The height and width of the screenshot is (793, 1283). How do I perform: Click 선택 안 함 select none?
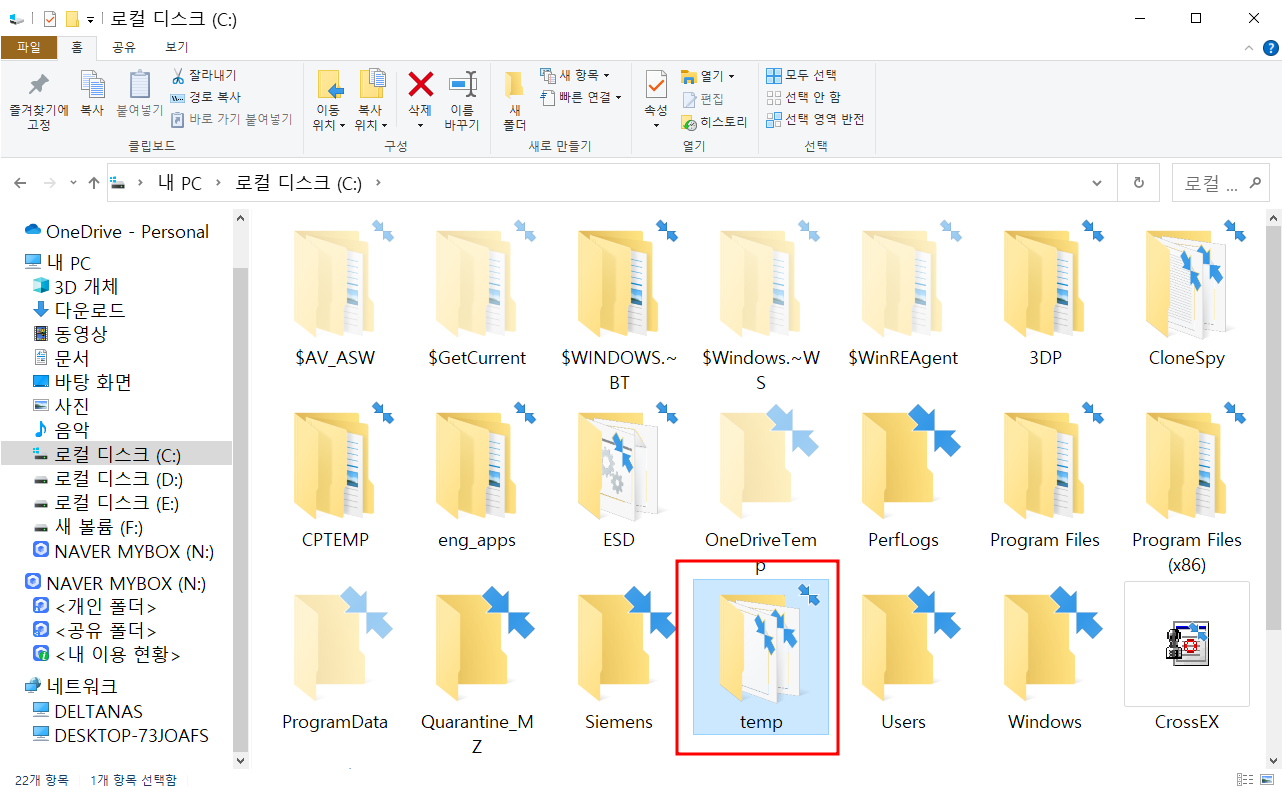(803, 97)
